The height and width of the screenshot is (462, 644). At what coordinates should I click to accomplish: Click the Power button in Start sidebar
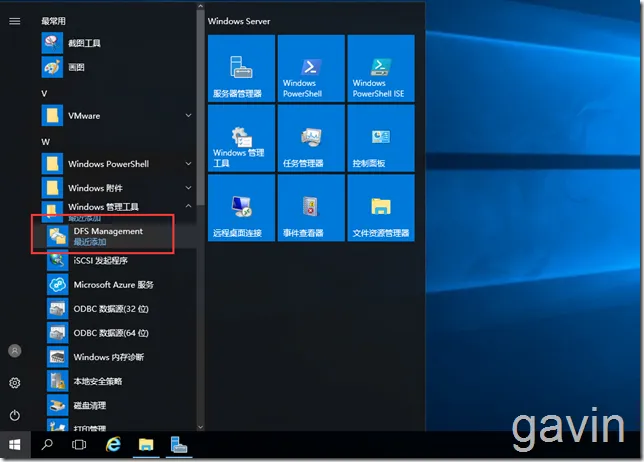[15, 415]
